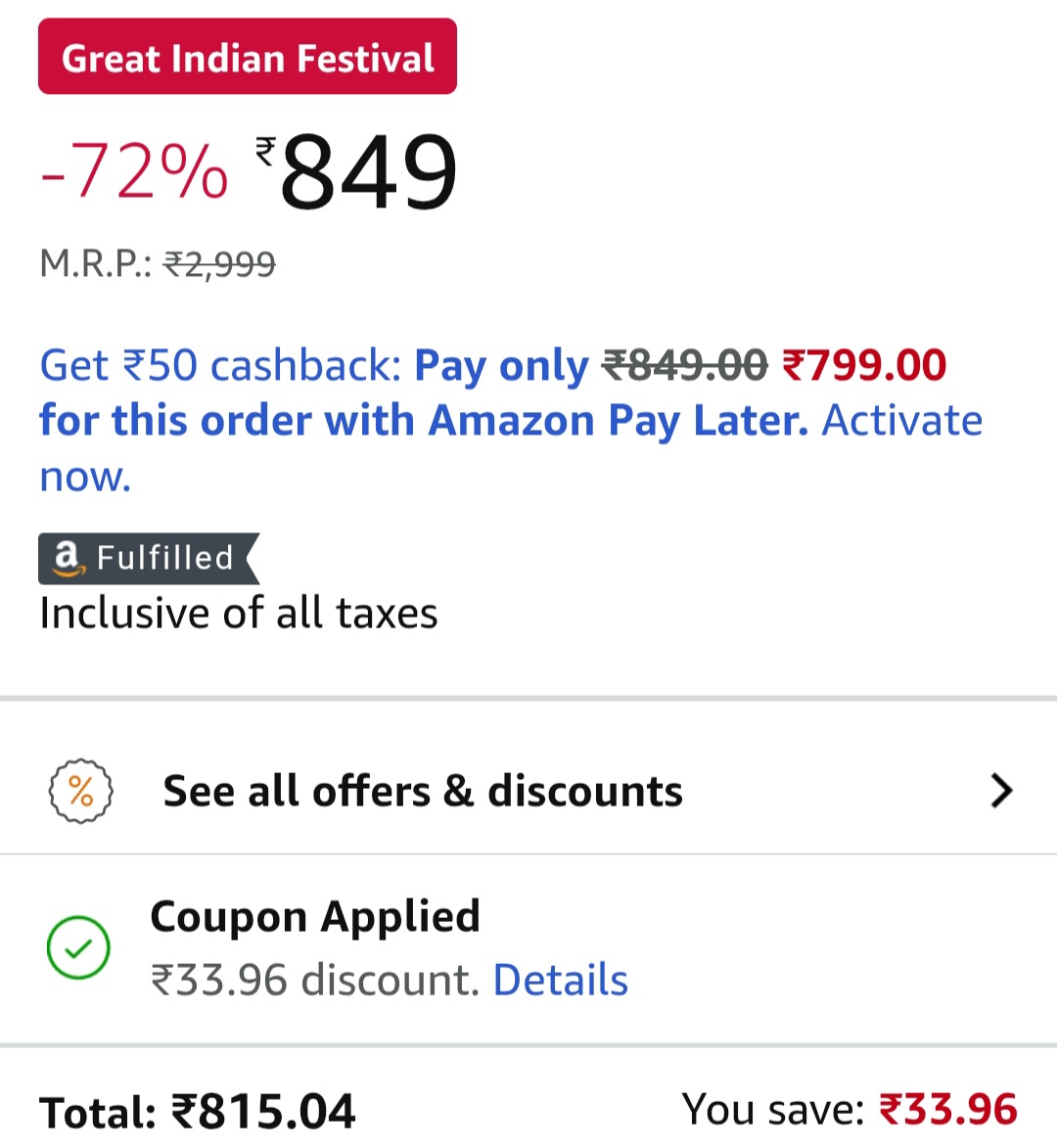This screenshot has height=1148, width=1057.
Task: Tap the Great Indian Festival badge
Action: (x=247, y=57)
